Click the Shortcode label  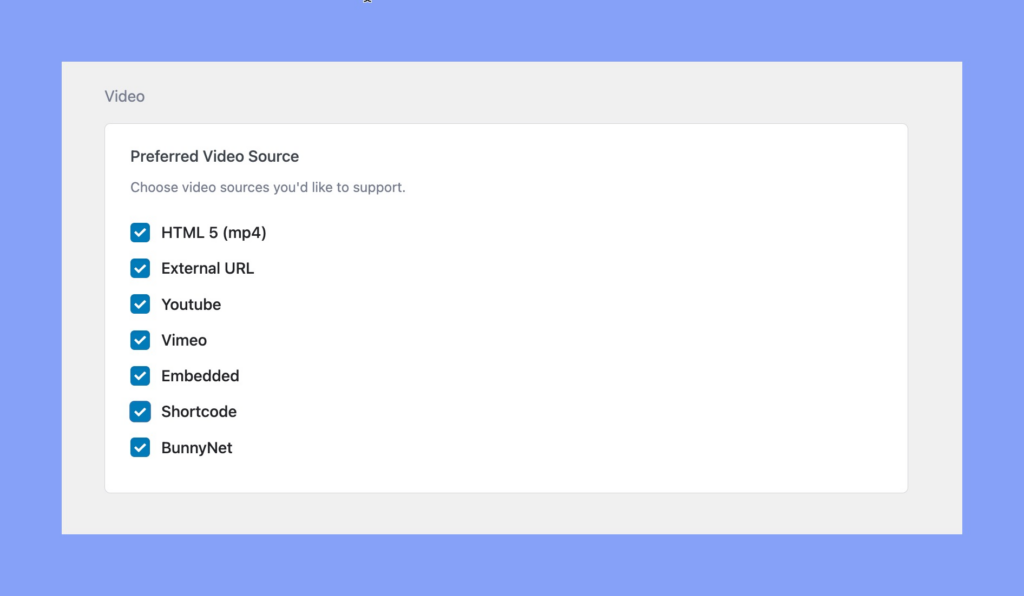coord(199,411)
